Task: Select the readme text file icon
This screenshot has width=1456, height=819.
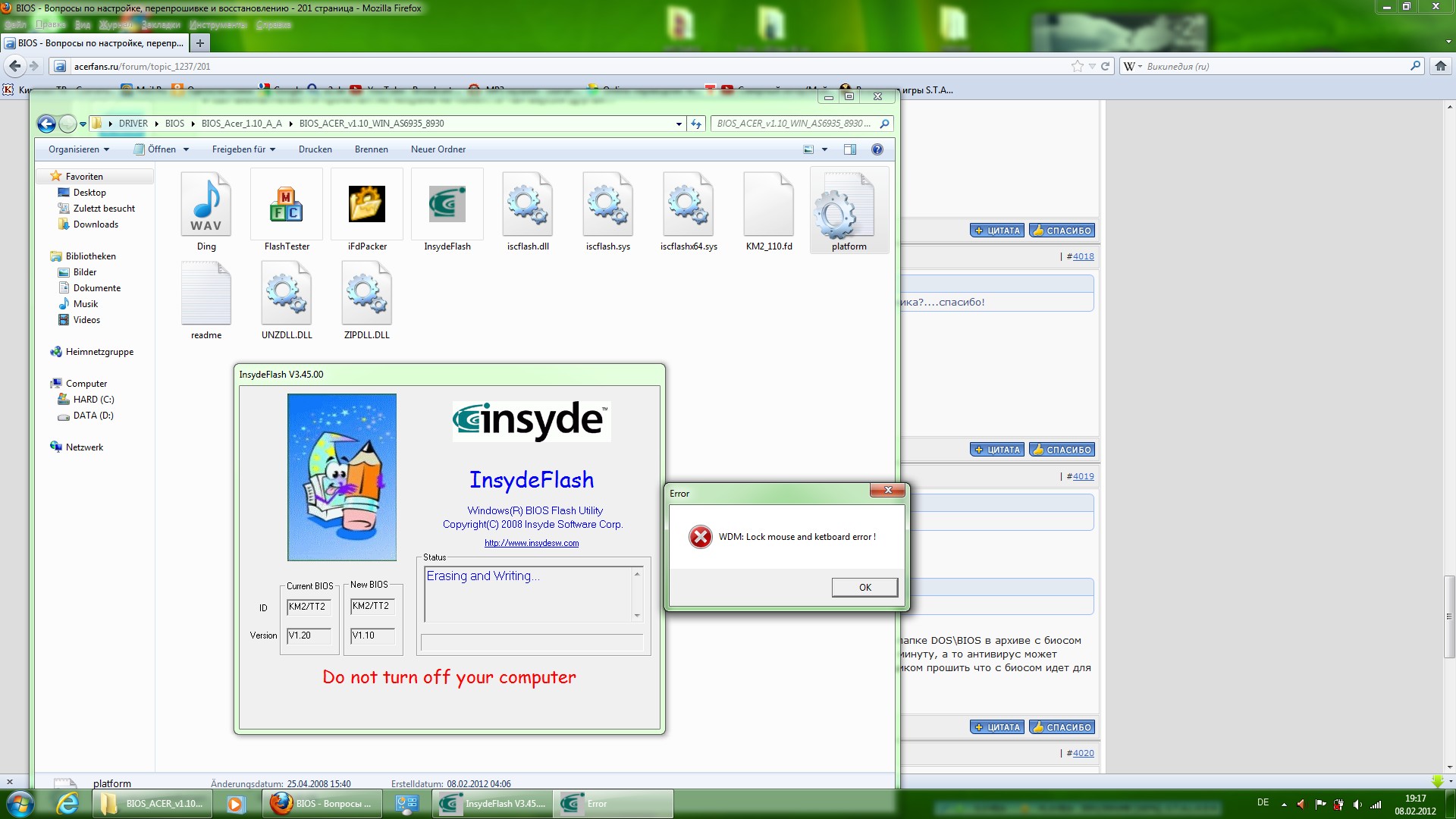Action: click(206, 293)
